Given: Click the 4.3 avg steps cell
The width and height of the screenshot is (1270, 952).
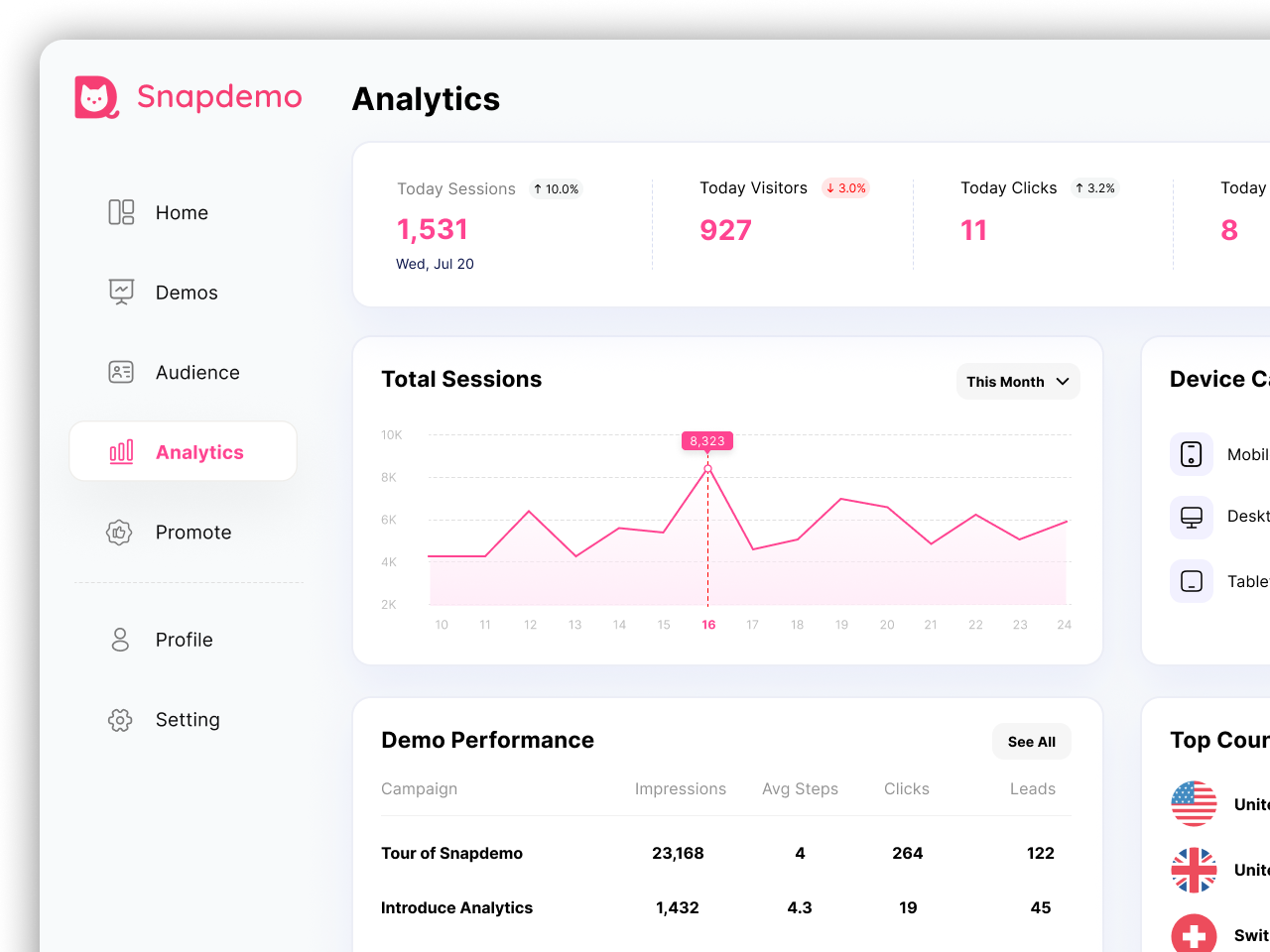Looking at the screenshot, I should pyautogui.click(x=800, y=907).
